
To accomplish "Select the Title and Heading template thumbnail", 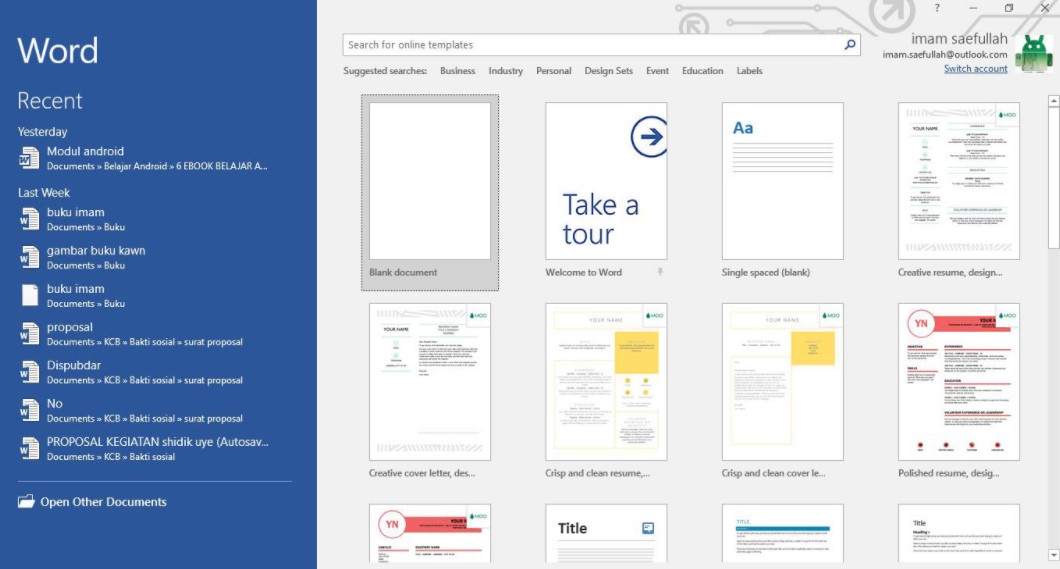I will tap(959, 533).
